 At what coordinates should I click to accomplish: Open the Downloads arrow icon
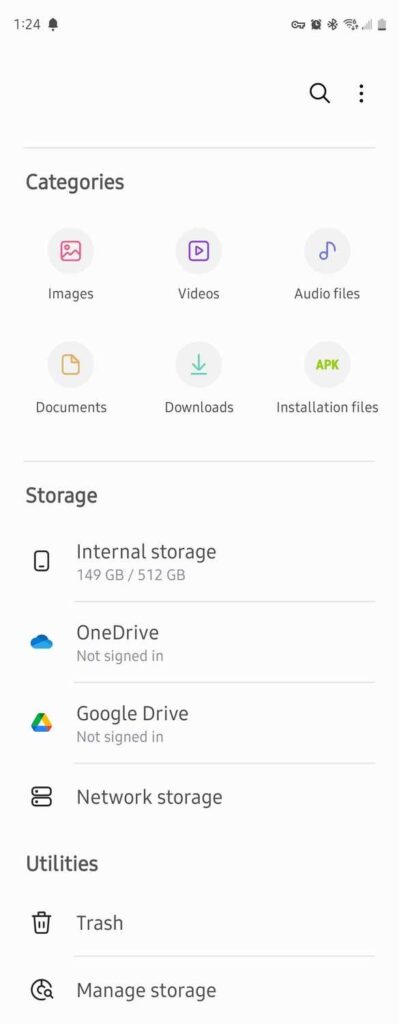199,364
